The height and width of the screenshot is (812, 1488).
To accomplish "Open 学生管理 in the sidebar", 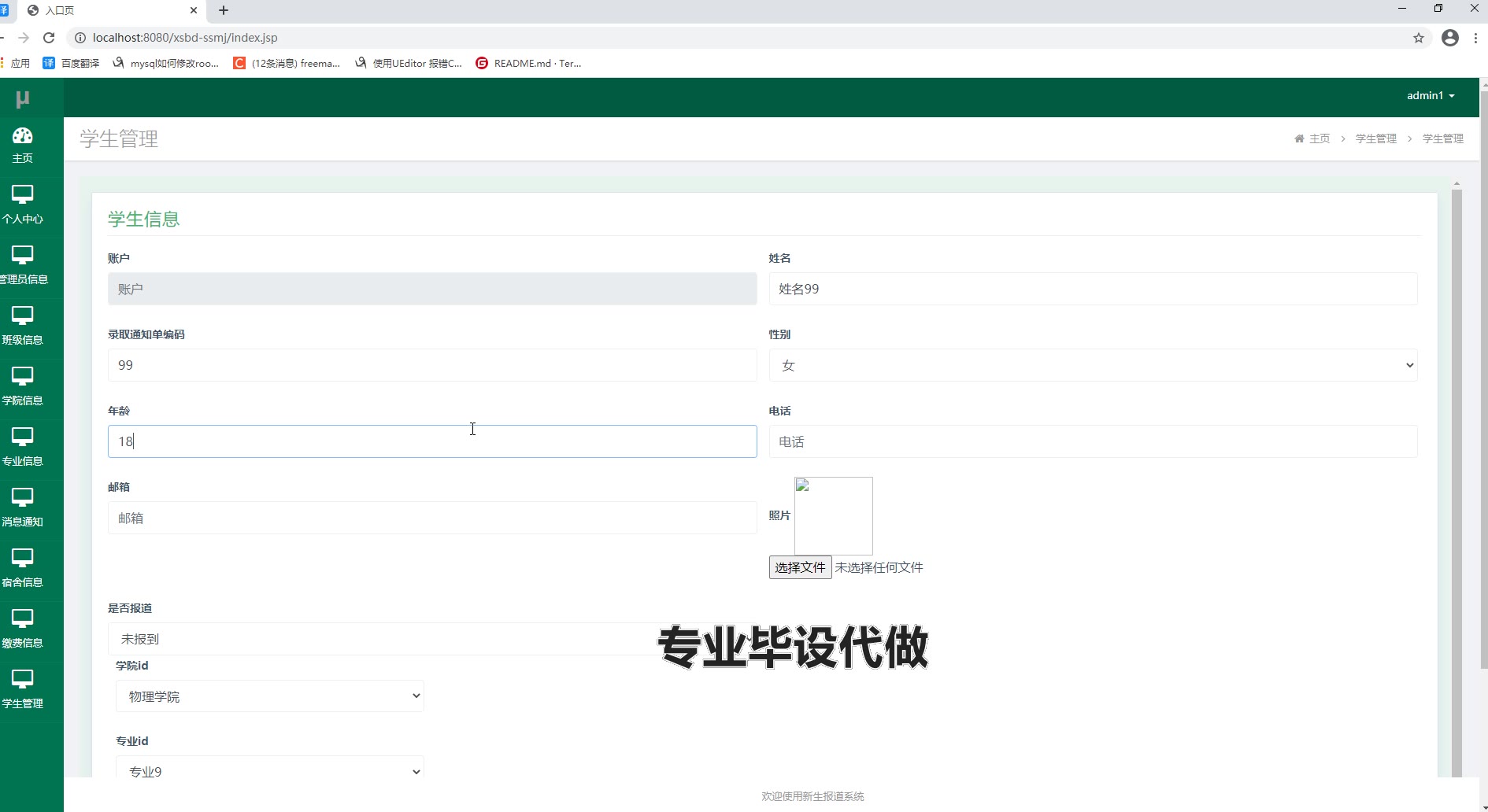I will click(x=23, y=691).
